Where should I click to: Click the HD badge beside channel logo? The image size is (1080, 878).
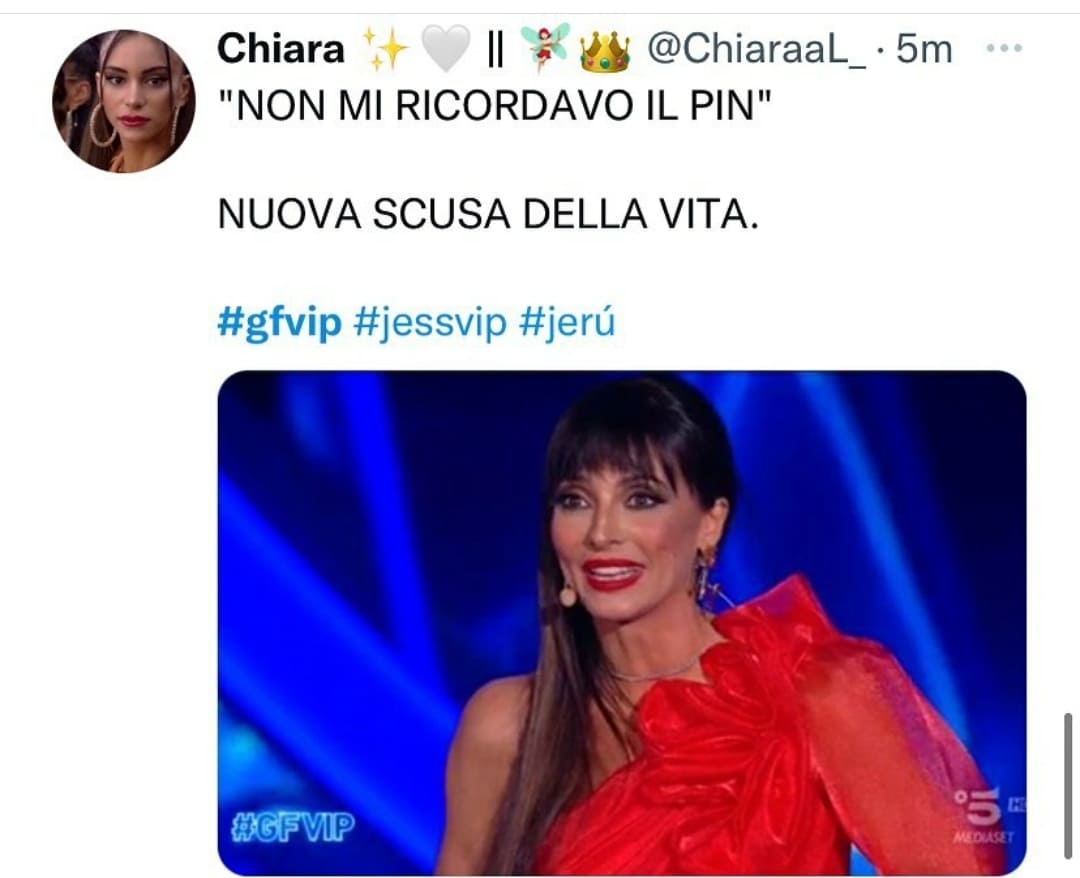pyautogui.click(x=1017, y=802)
